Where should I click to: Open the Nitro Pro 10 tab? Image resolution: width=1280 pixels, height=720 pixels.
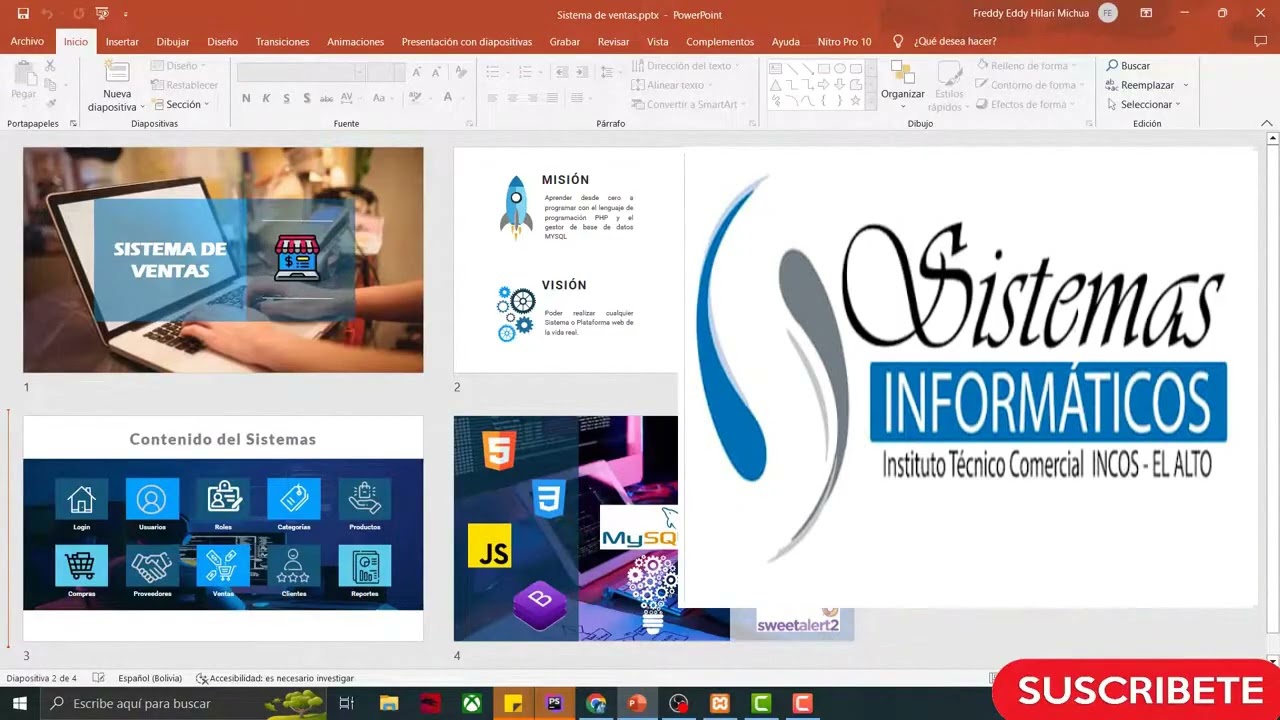click(x=844, y=42)
